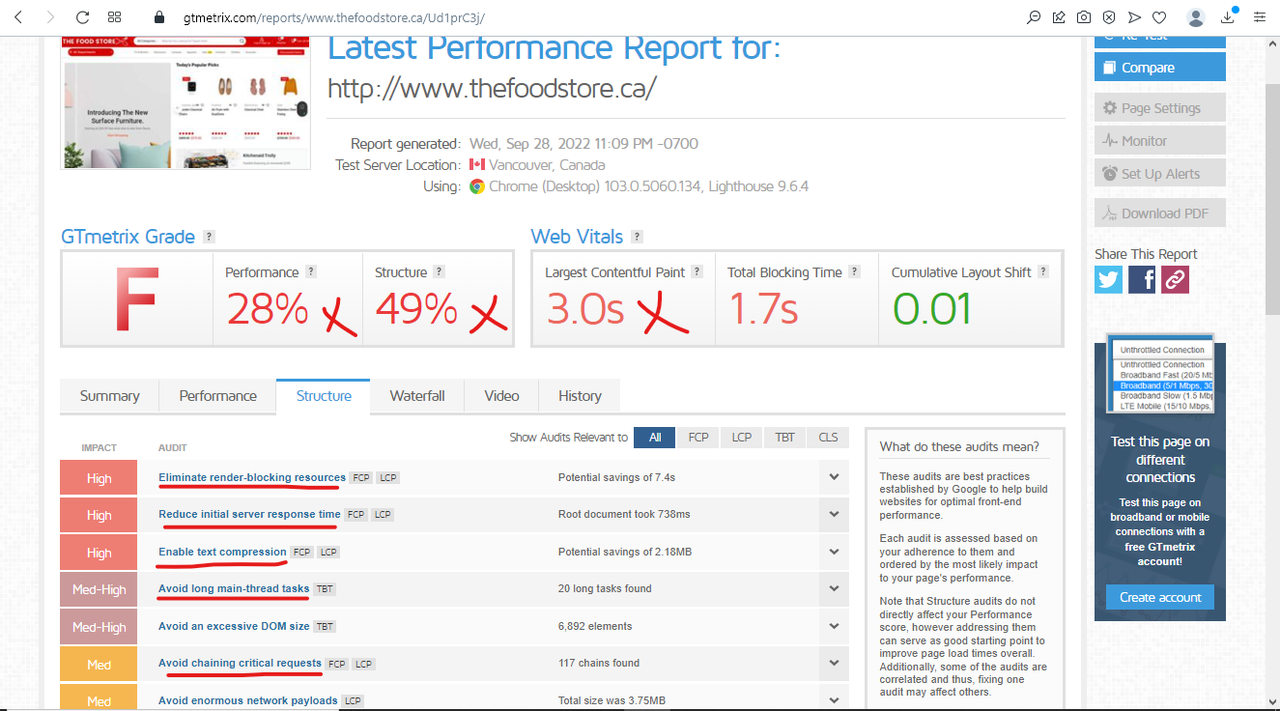Open Avoid long main-thread tasks link
The height and width of the screenshot is (711, 1280).
tap(234, 589)
